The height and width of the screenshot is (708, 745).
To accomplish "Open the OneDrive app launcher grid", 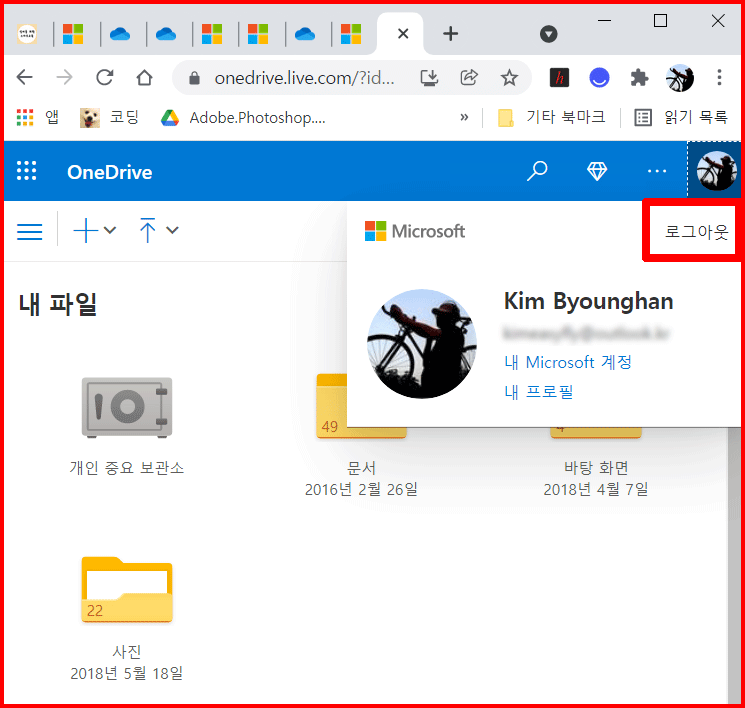I will click(x=27, y=171).
